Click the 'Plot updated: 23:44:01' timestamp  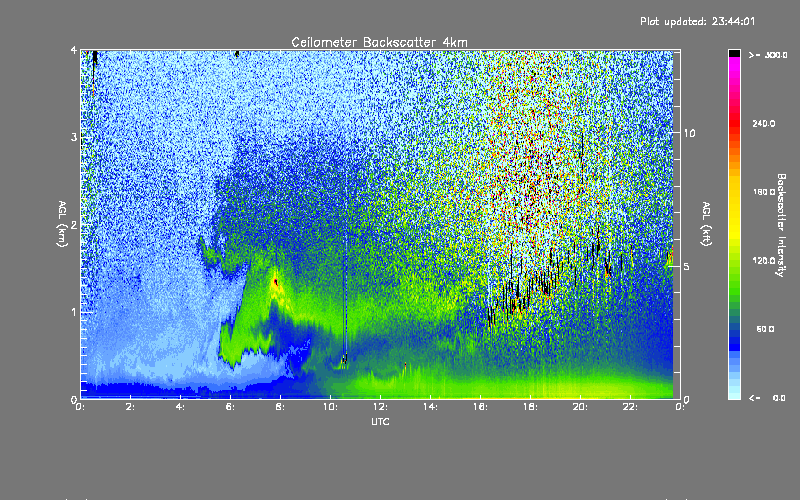pyautogui.click(x=697, y=21)
